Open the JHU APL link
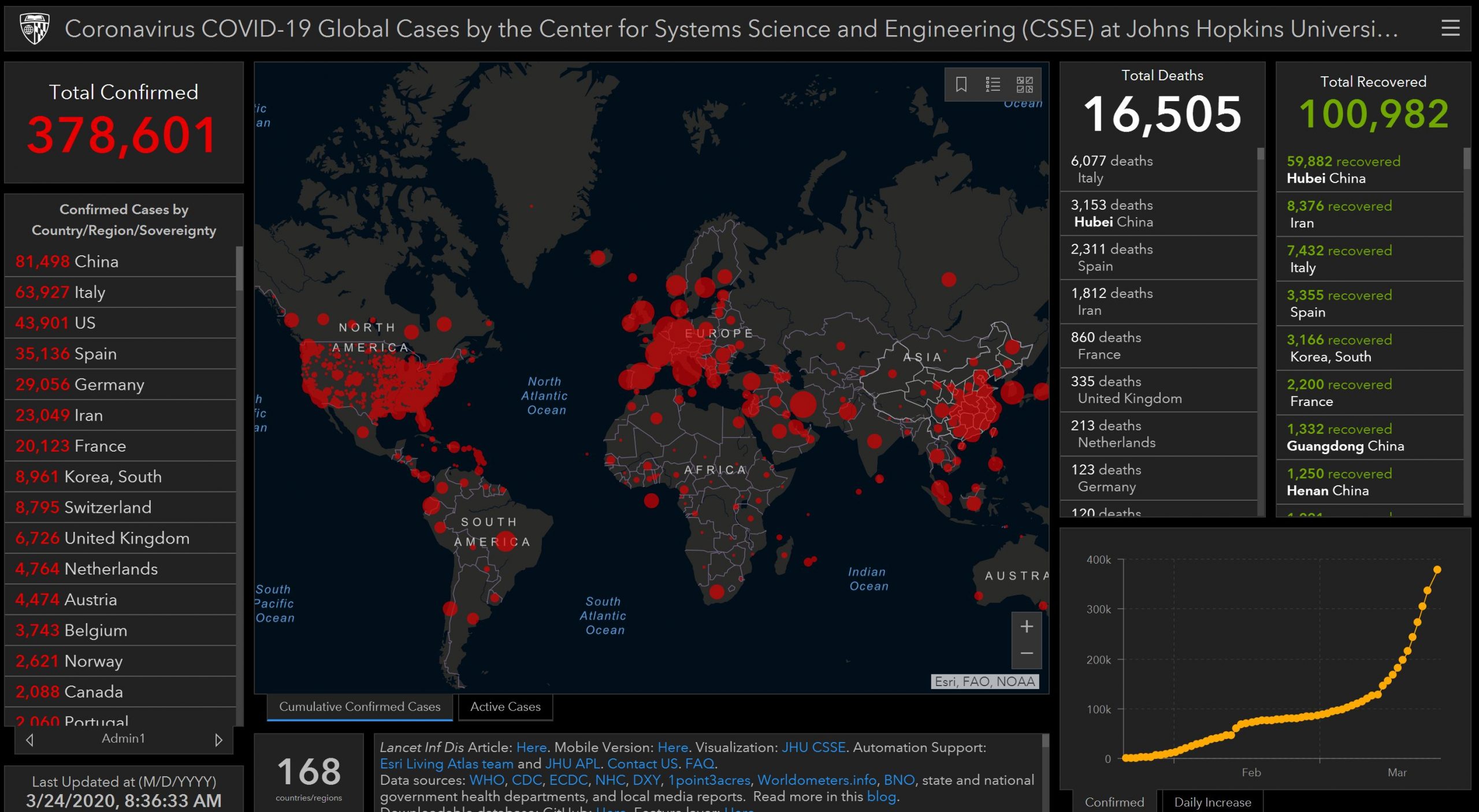This screenshot has width=1479, height=812. point(573,763)
